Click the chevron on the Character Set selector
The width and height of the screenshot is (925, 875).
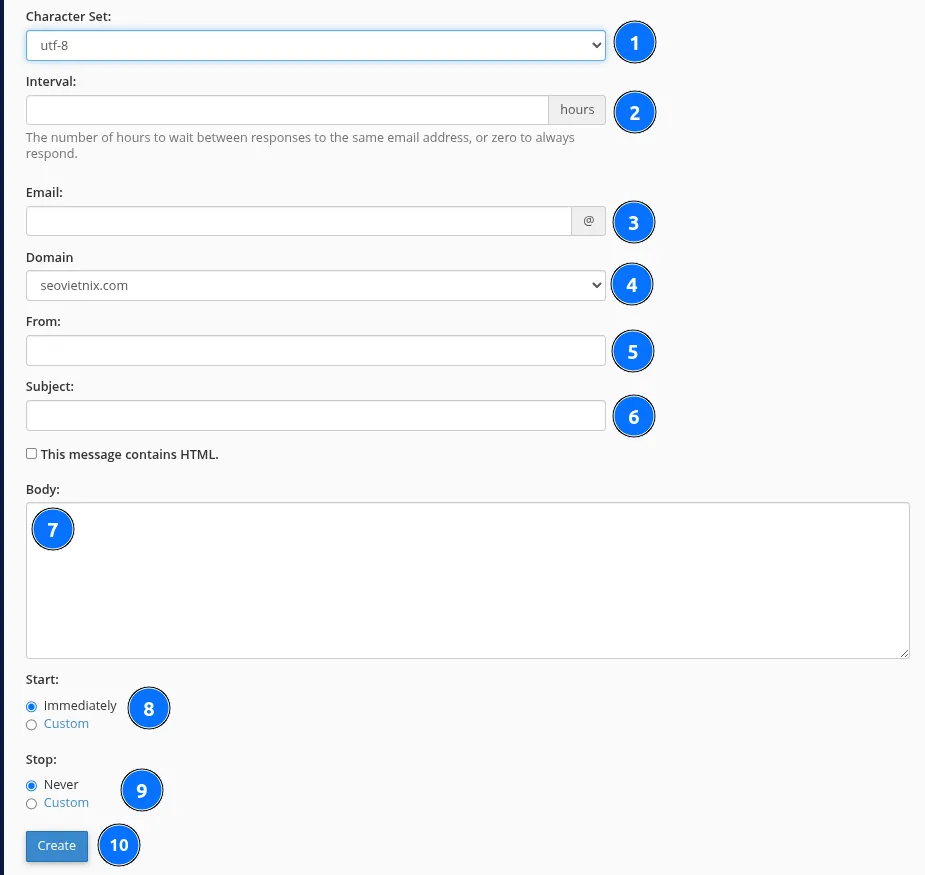[596, 45]
